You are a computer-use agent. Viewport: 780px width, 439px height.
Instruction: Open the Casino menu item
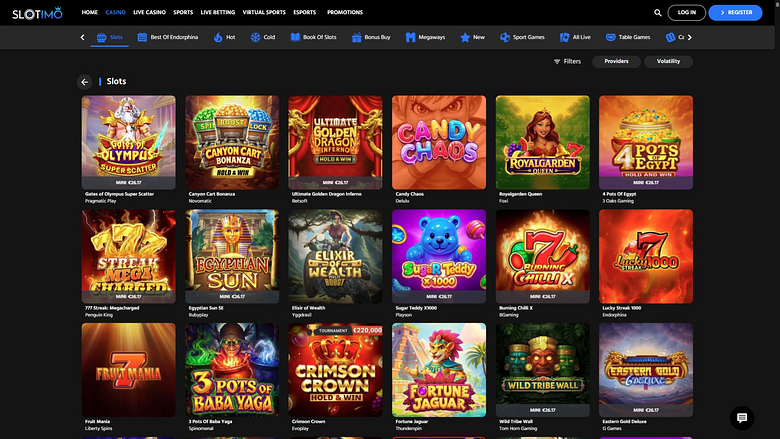pyautogui.click(x=115, y=12)
